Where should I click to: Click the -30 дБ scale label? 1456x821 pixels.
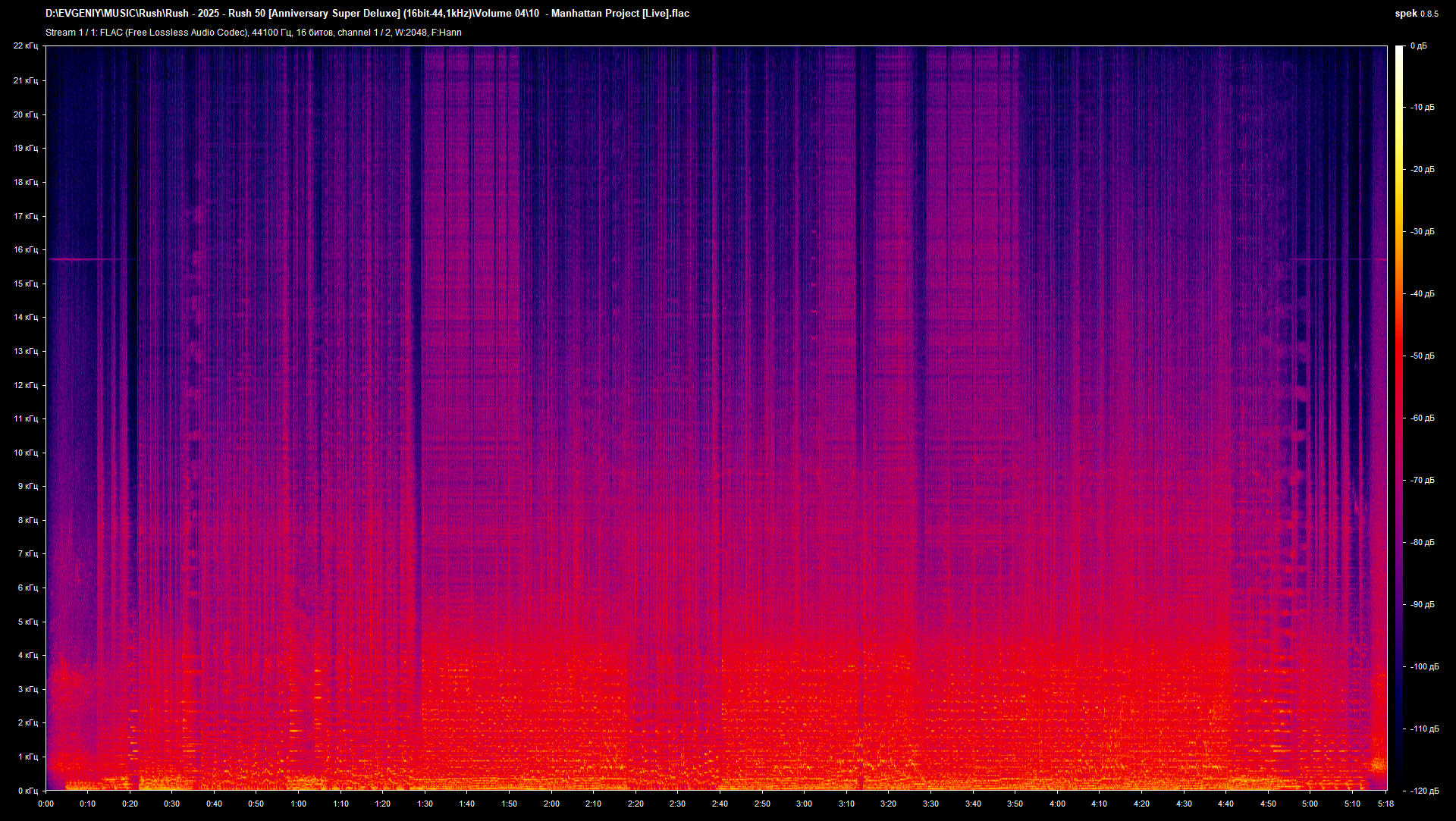pyautogui.click(x=1422, y=232)
